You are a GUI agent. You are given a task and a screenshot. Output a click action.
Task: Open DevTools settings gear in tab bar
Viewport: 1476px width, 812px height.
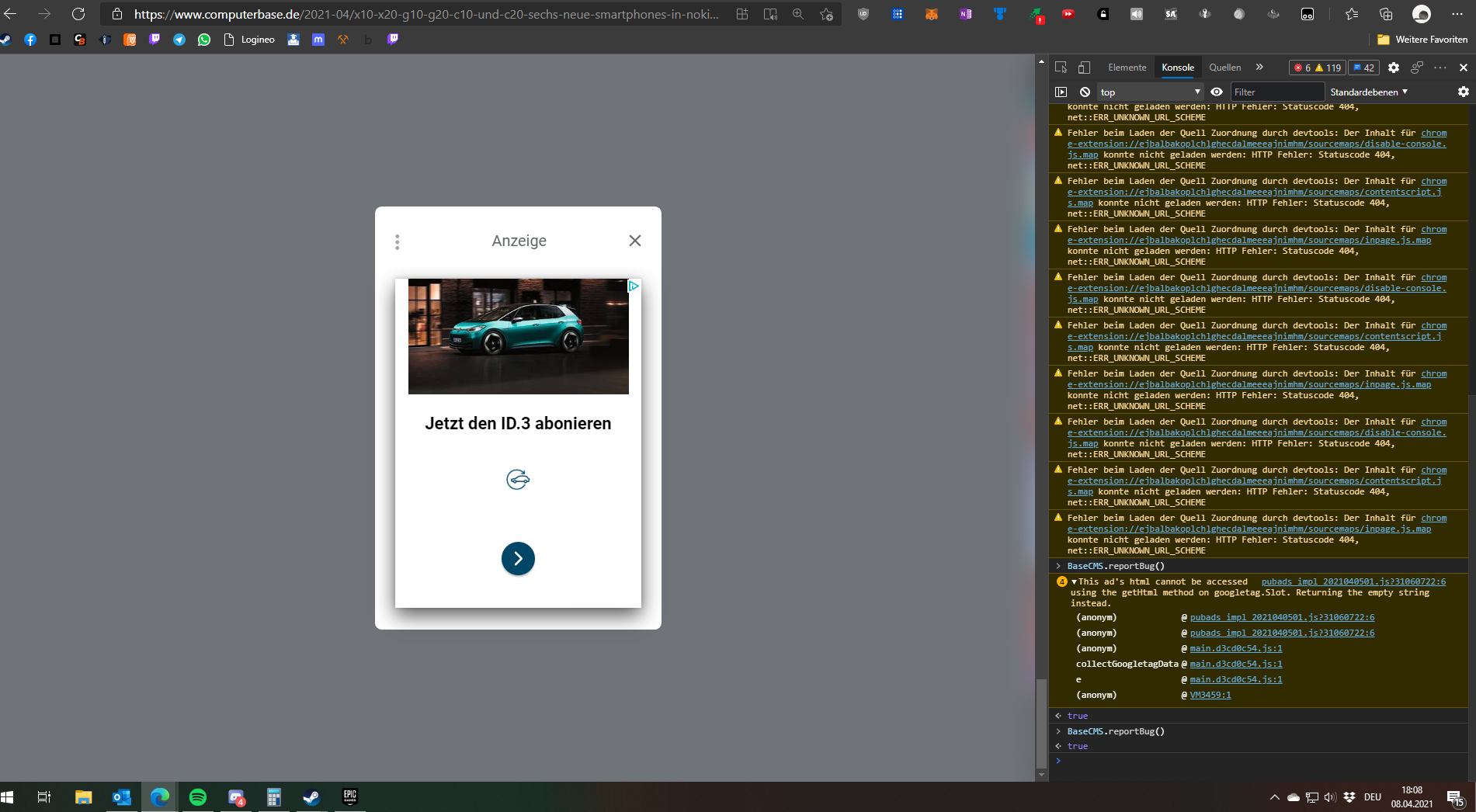pos(1394,68)
